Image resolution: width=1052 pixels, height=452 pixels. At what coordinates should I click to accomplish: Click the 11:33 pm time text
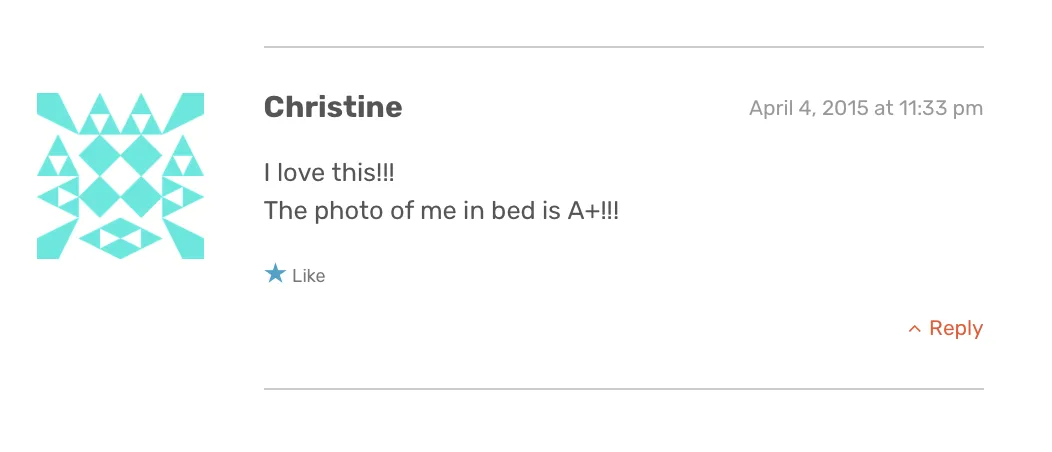(941, 108)
